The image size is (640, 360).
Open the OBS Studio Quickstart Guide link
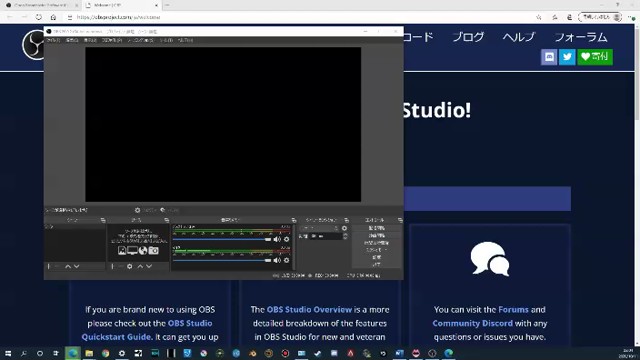pyautogui.click(x=147, y=330)
